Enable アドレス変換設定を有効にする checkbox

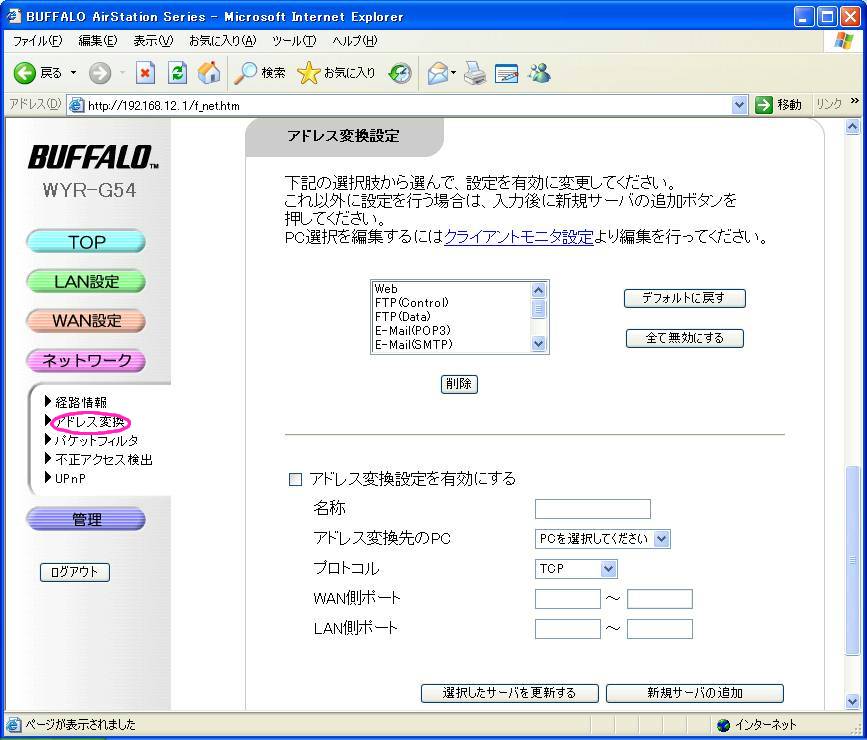point(295,480)
